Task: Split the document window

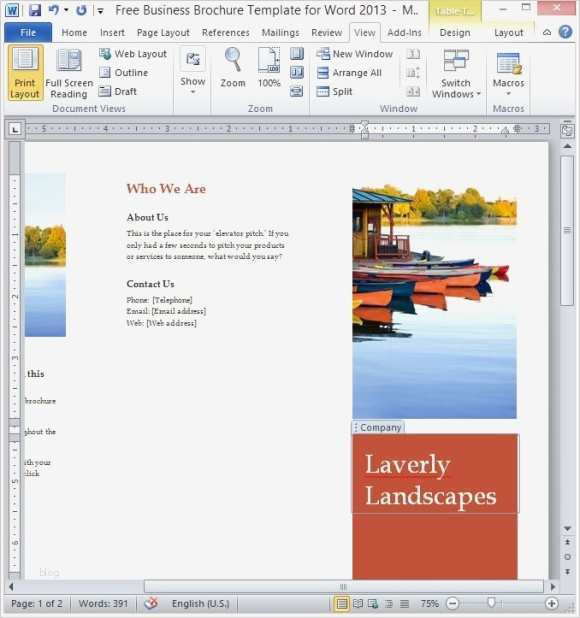Action: click(334, 91)
